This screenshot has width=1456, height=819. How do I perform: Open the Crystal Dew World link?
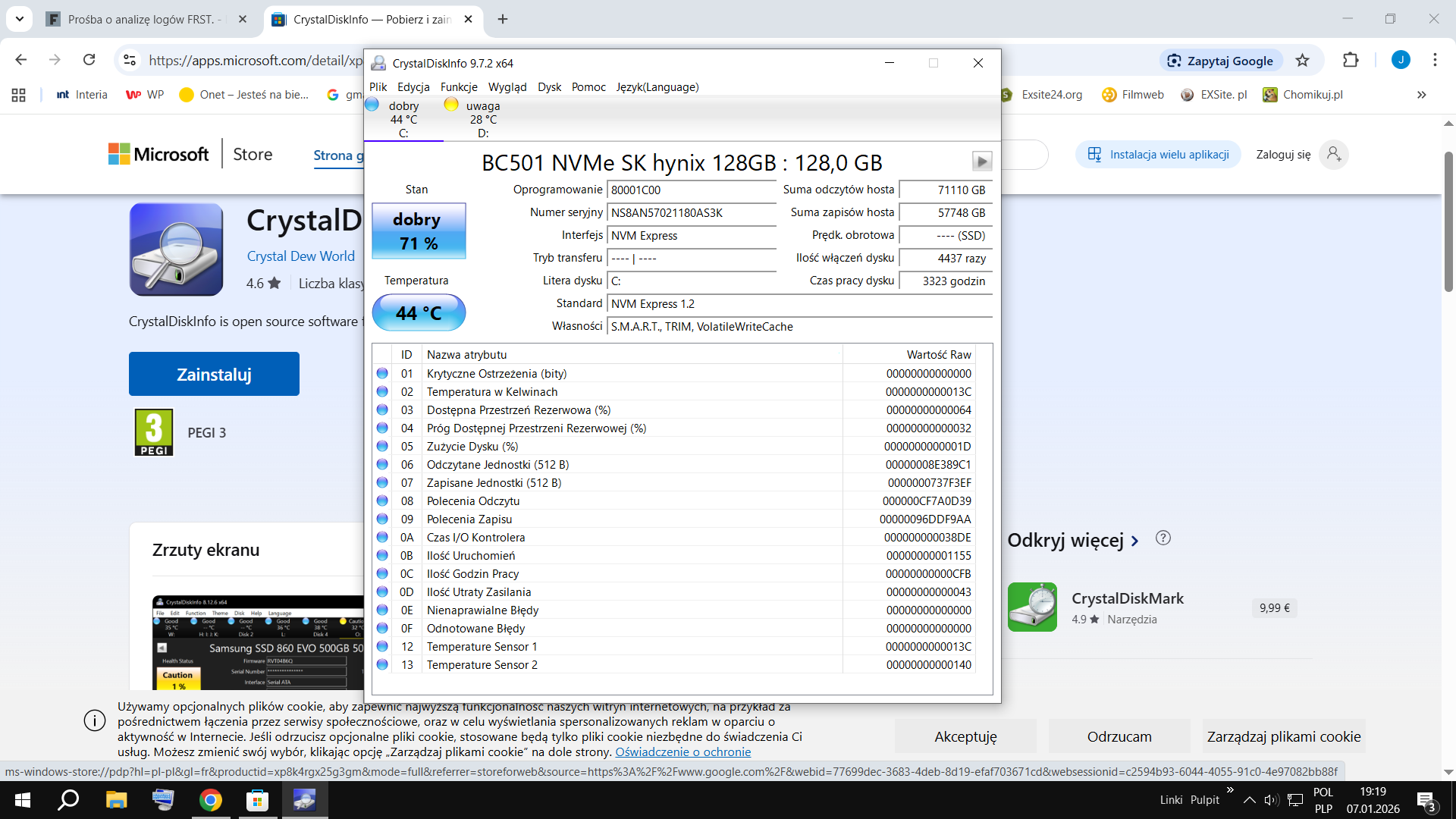pyautogui.click(x=300, y=256)
